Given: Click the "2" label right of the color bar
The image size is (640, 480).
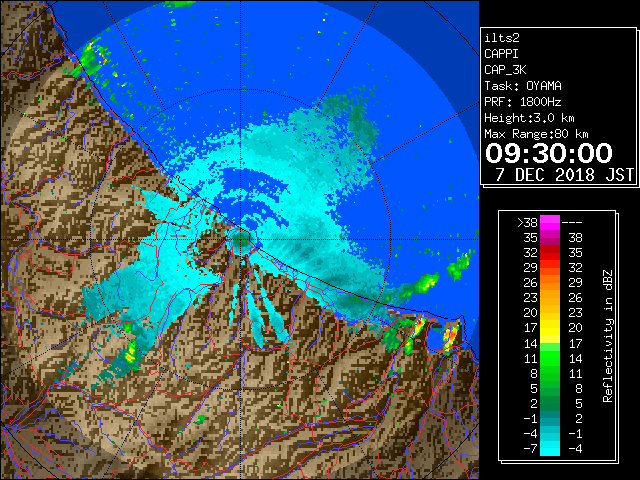Looking at the screenshot, I should pos(579,419).
